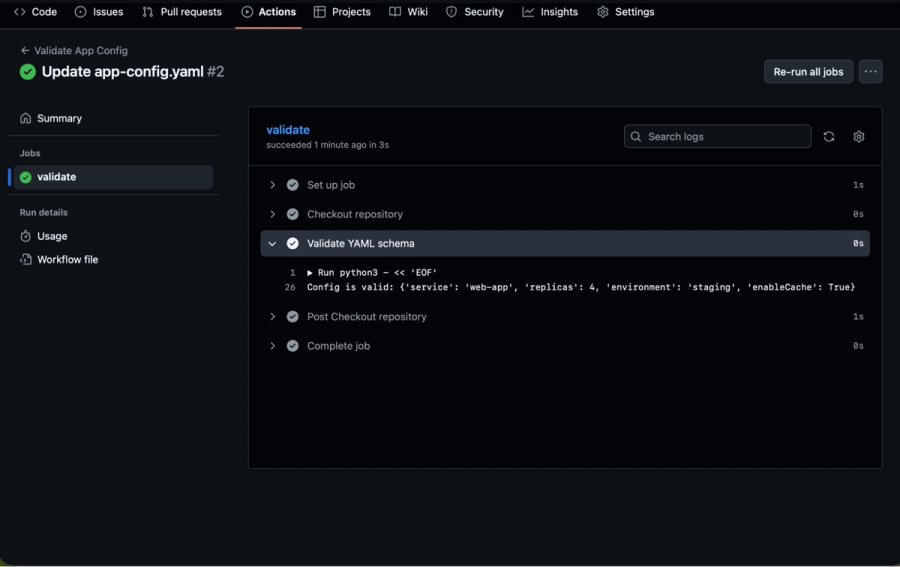Viewport: 900px width, 567px height.
Task: Switch to the Projects tab
Action: pos(342,11)
